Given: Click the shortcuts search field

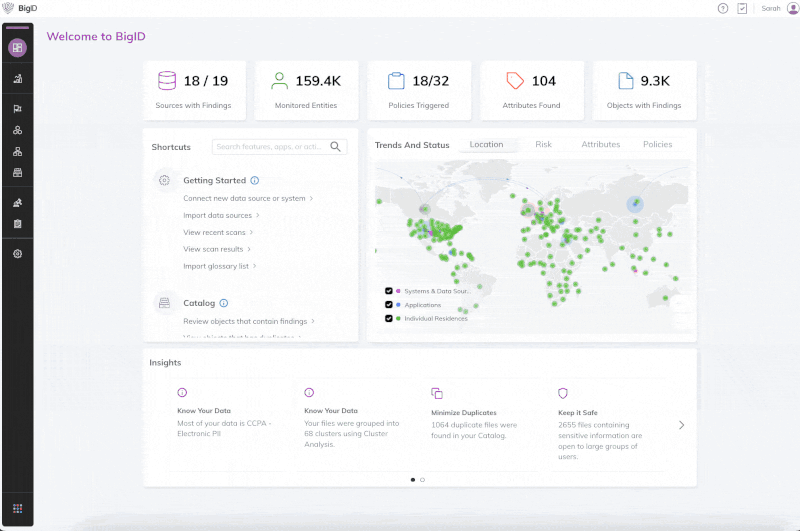Looking at the screenshot, I should click(270, 147).
